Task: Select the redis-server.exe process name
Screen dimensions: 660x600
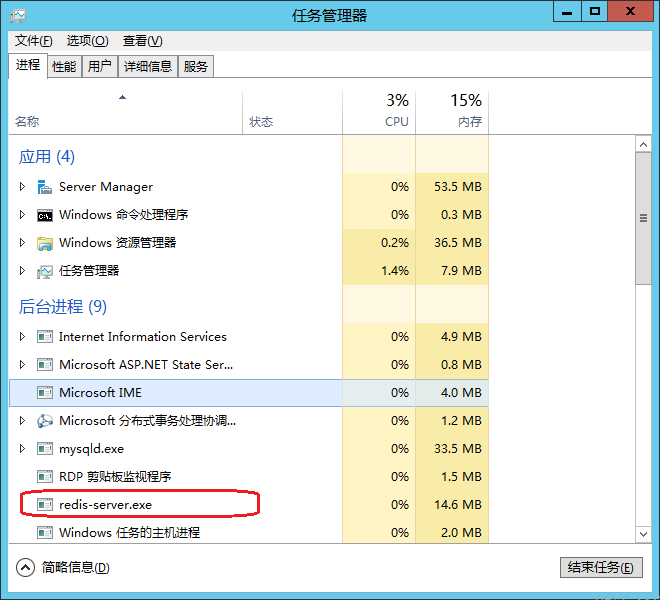Action: 106,505
